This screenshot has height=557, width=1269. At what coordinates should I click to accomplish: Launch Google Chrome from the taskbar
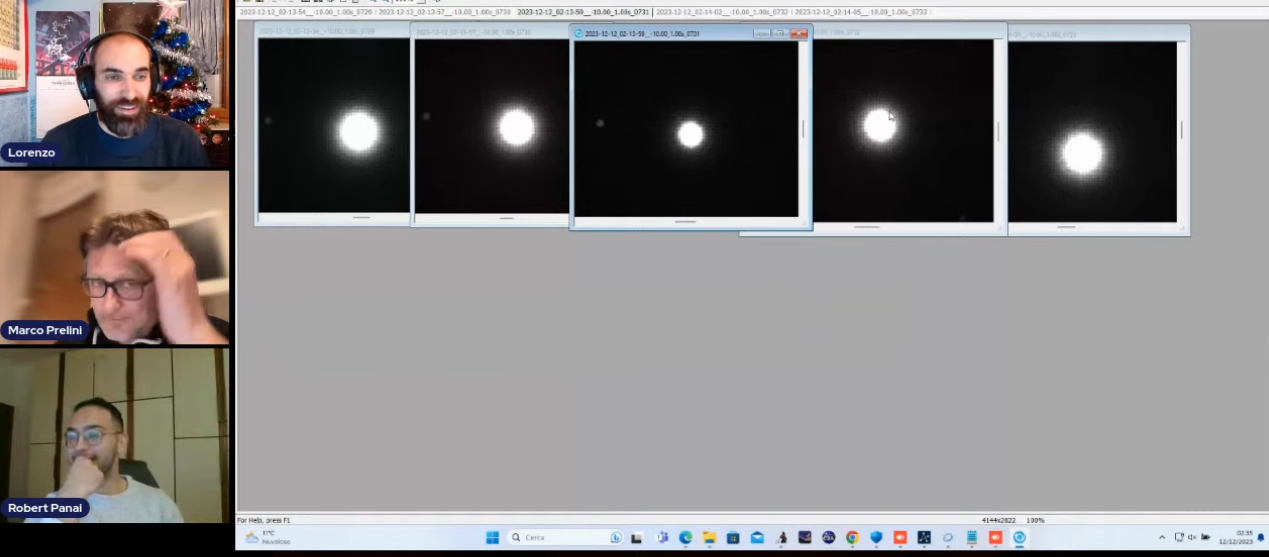852,538
